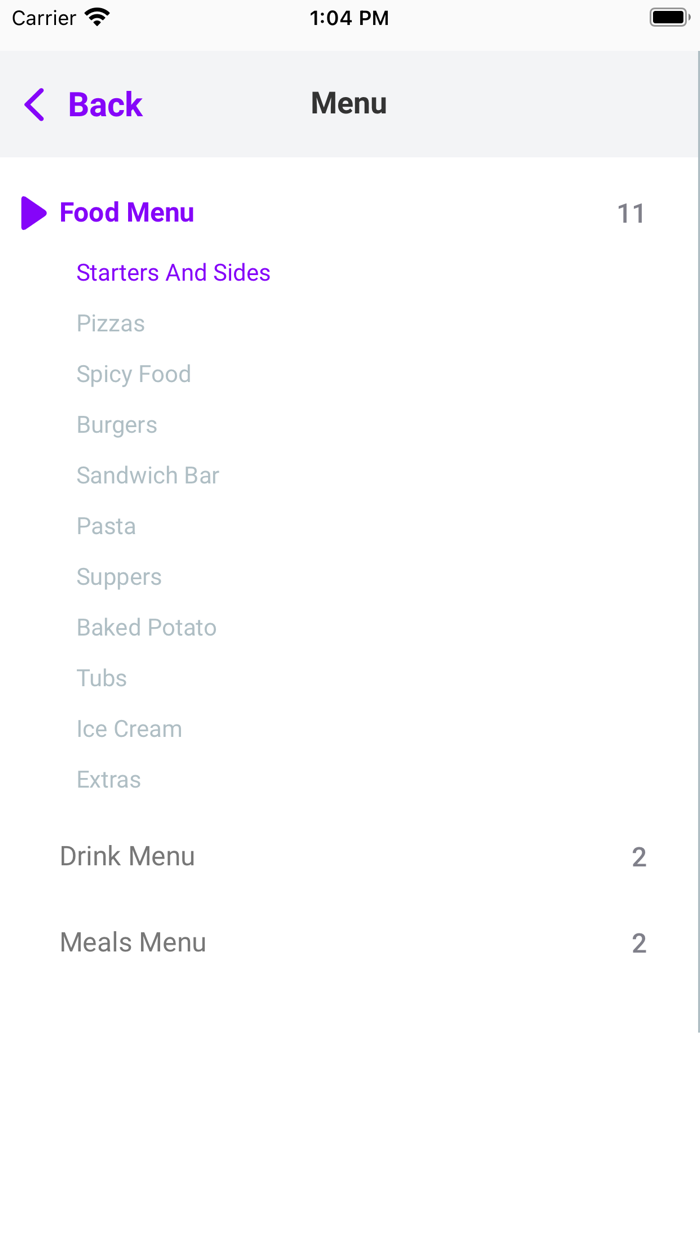Click the battery icon in status bar
700x1244 pixels.
click(669, 18)
